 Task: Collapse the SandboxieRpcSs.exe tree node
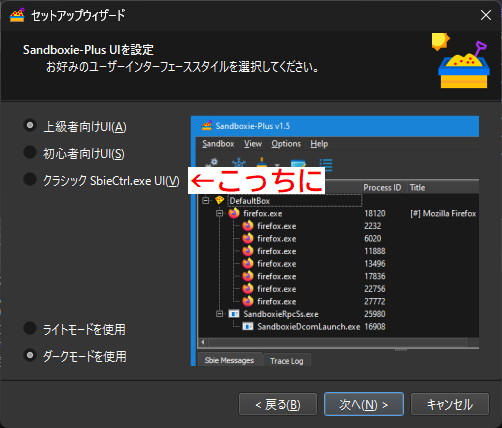[x=219, y=314]
